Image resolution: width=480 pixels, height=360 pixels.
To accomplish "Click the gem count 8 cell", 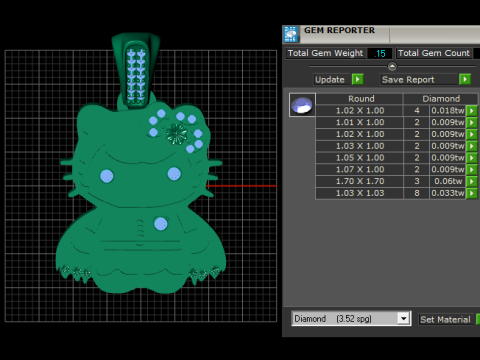I will [x=417, y=193].
